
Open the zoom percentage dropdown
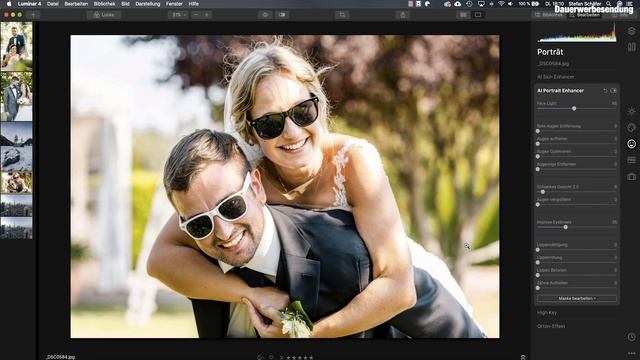point(178,15)
